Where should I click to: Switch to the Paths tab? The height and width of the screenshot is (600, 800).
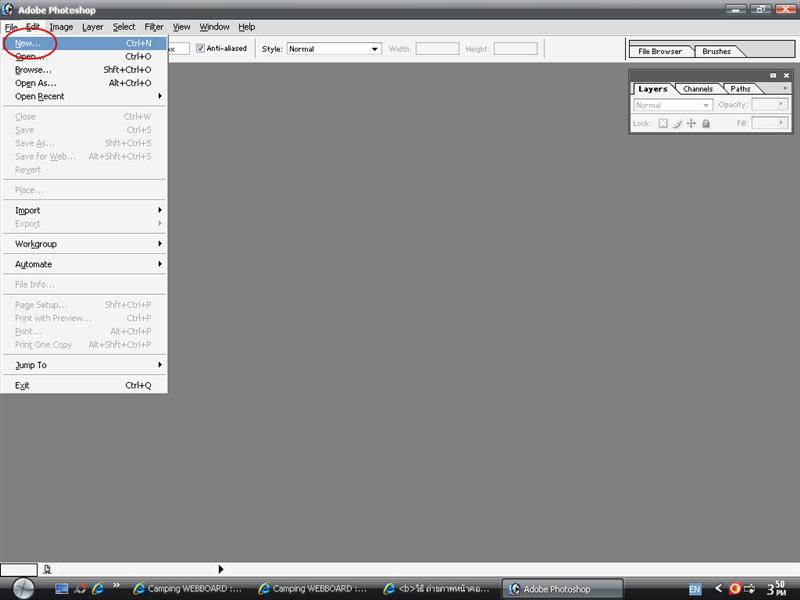pyautogui.click(x=740, y=89)
